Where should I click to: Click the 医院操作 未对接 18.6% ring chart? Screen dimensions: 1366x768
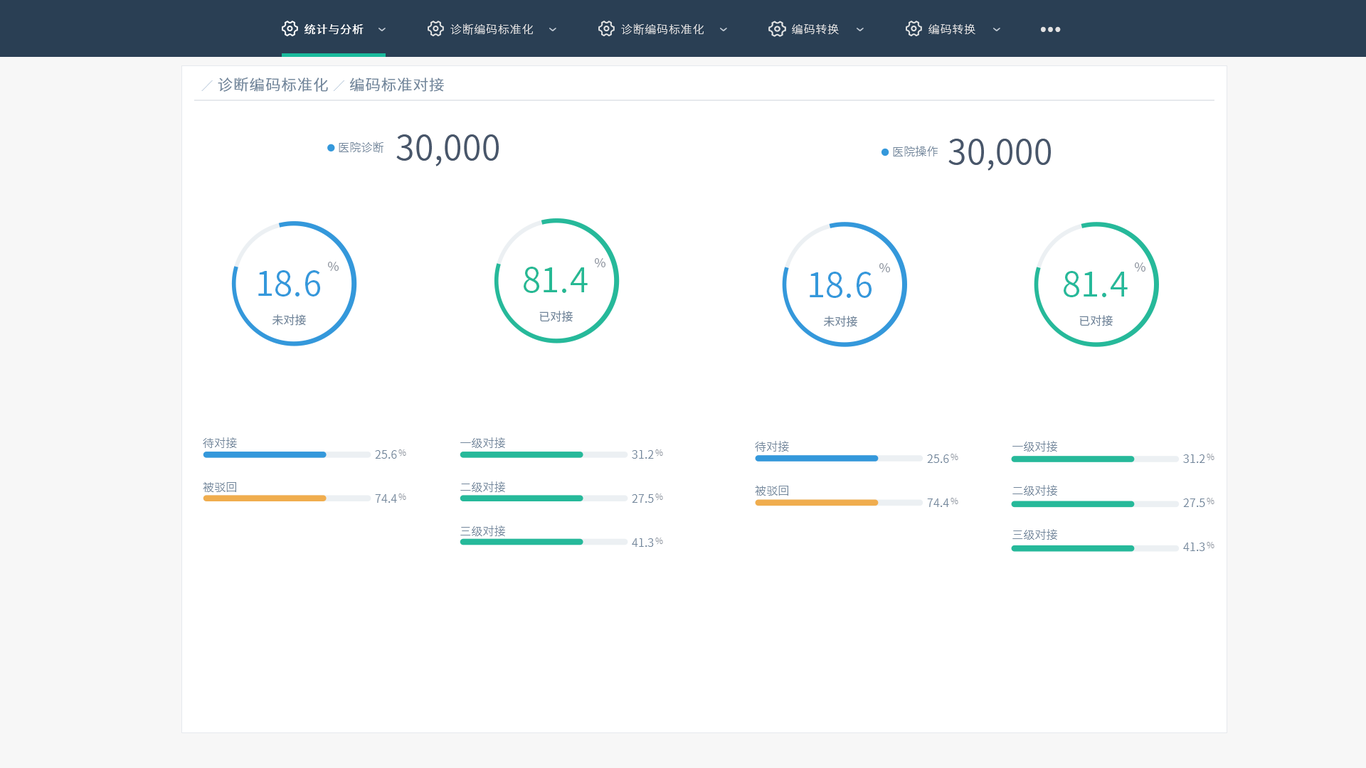(845, 285)
